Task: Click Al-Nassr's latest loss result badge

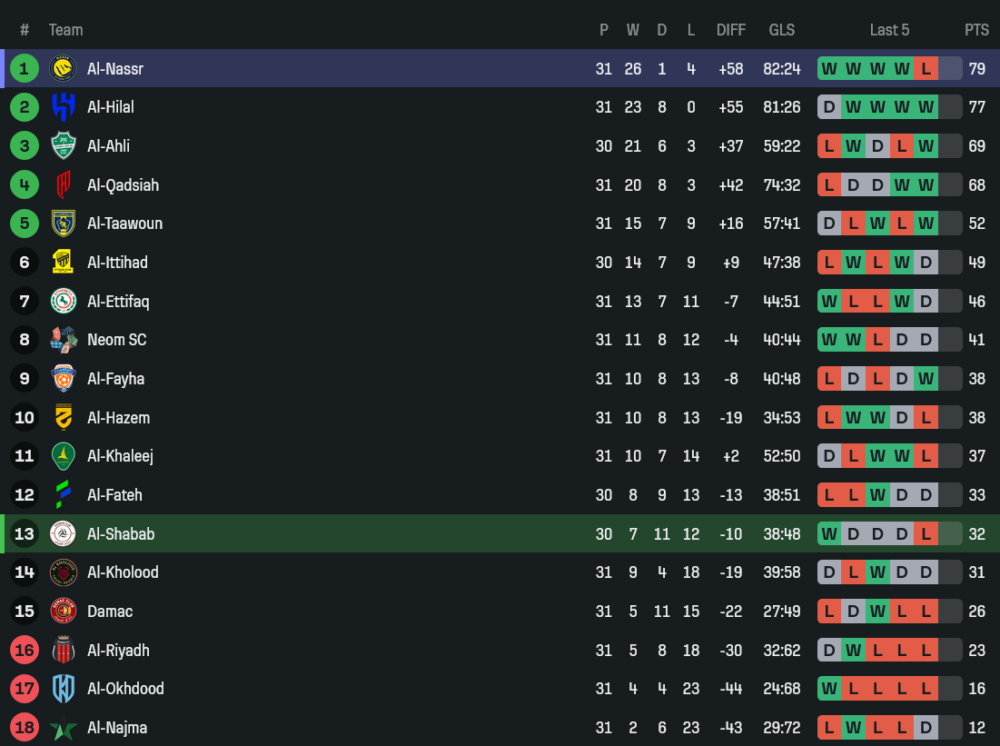Action: coord(925,68)
